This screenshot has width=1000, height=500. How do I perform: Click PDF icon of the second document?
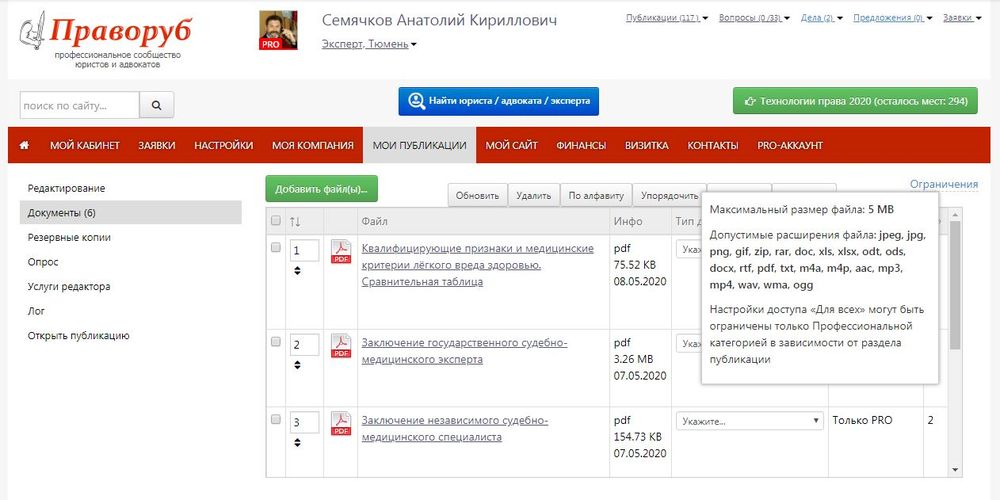(x=341, y=346)
